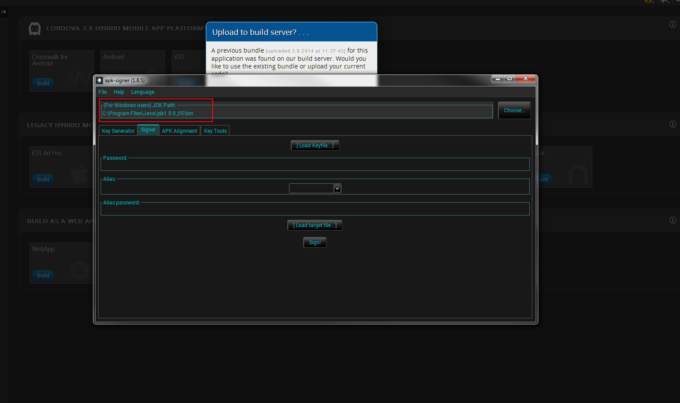
Task: Click the Choose... button for JDK path
Action: [x=514, y=110]
